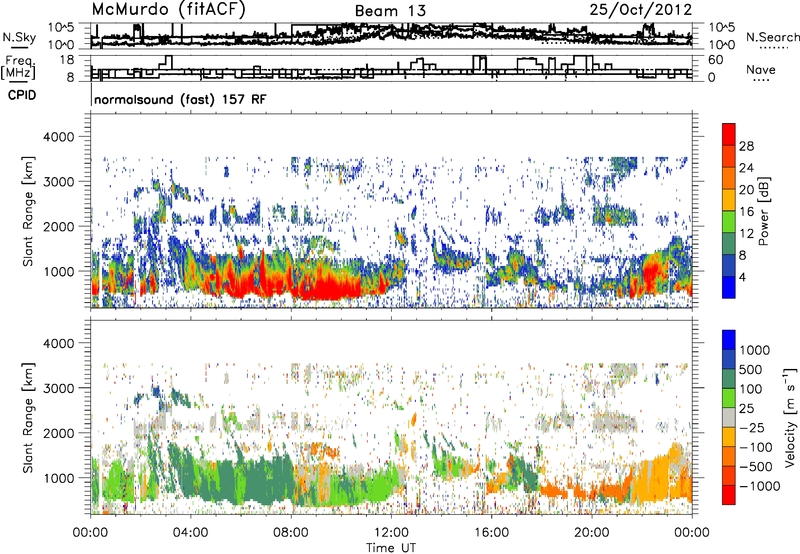Click the 'Freq. [MHz]' axis label

tap(19, 68)
